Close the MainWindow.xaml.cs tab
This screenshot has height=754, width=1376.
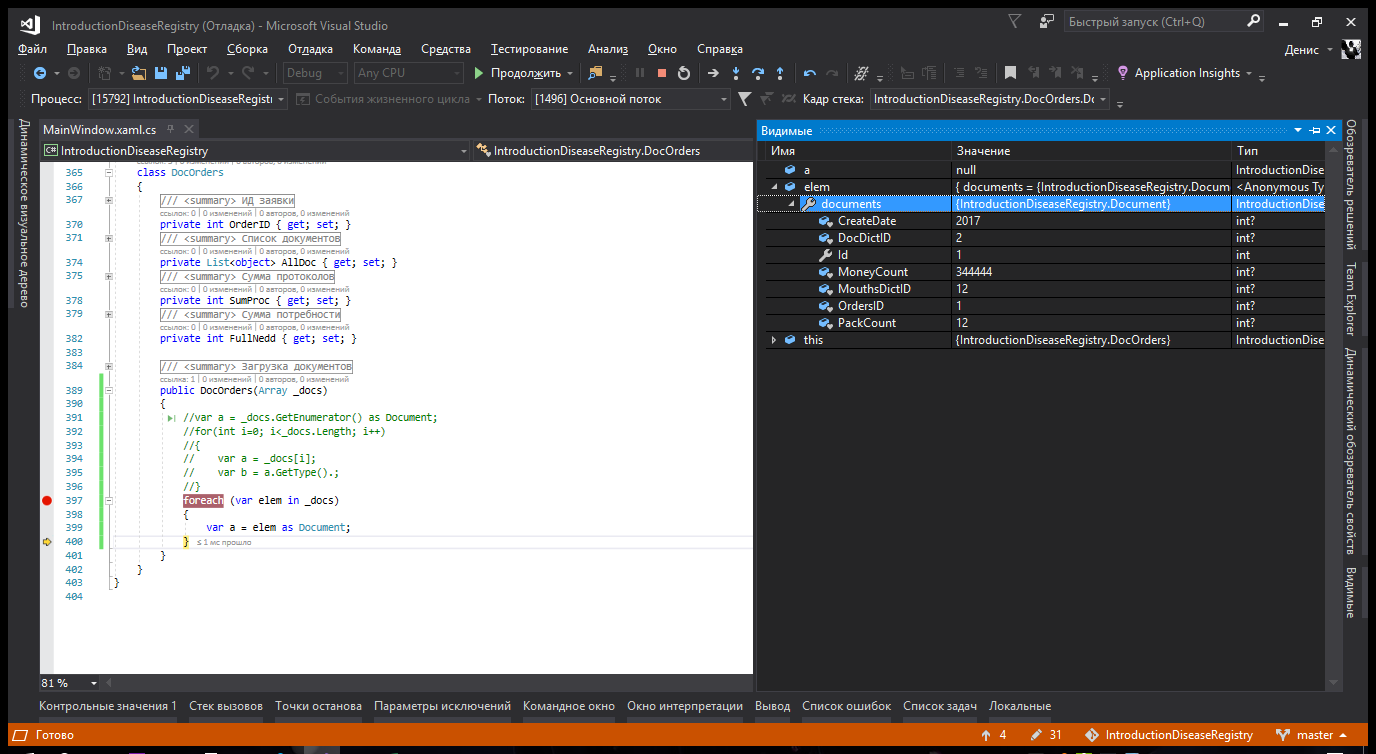coord(187,130)
